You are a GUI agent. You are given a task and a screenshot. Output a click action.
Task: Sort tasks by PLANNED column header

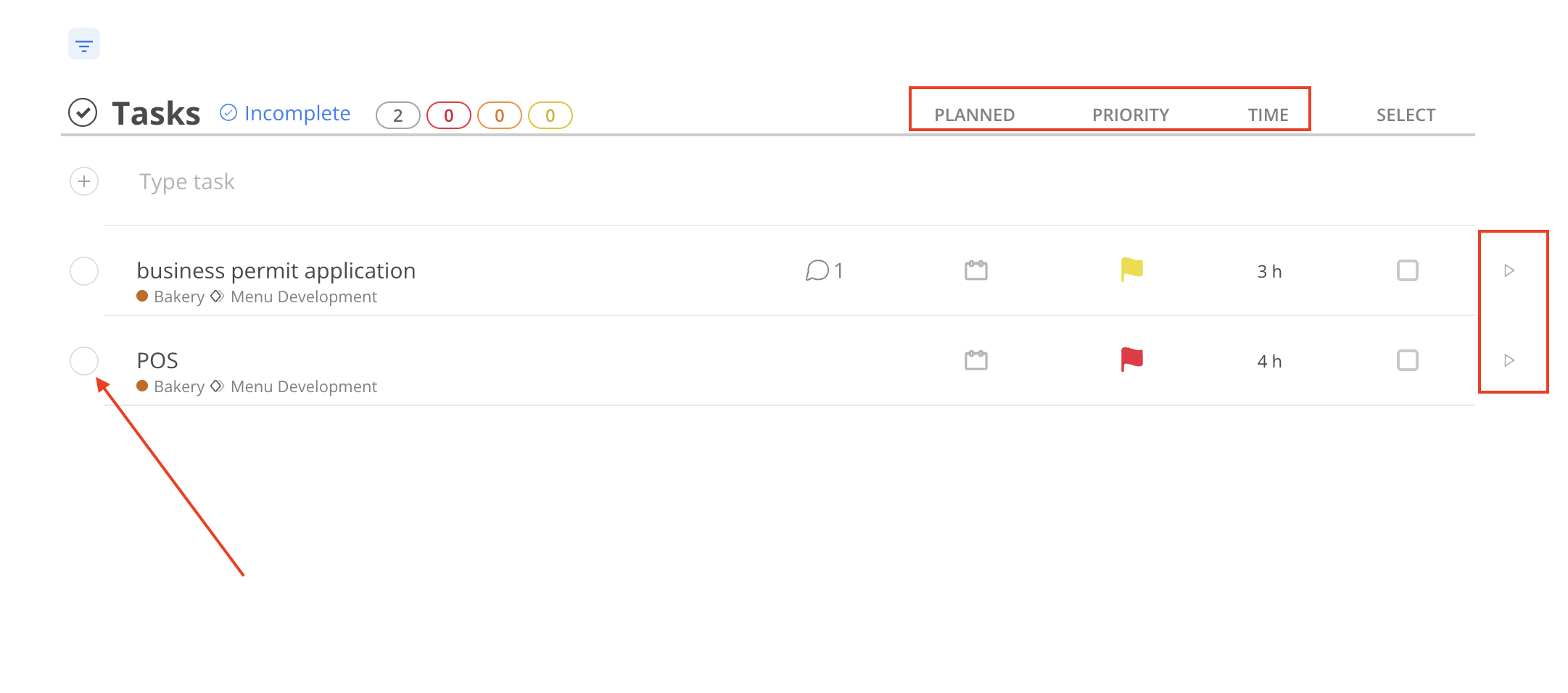click(974, 115)
